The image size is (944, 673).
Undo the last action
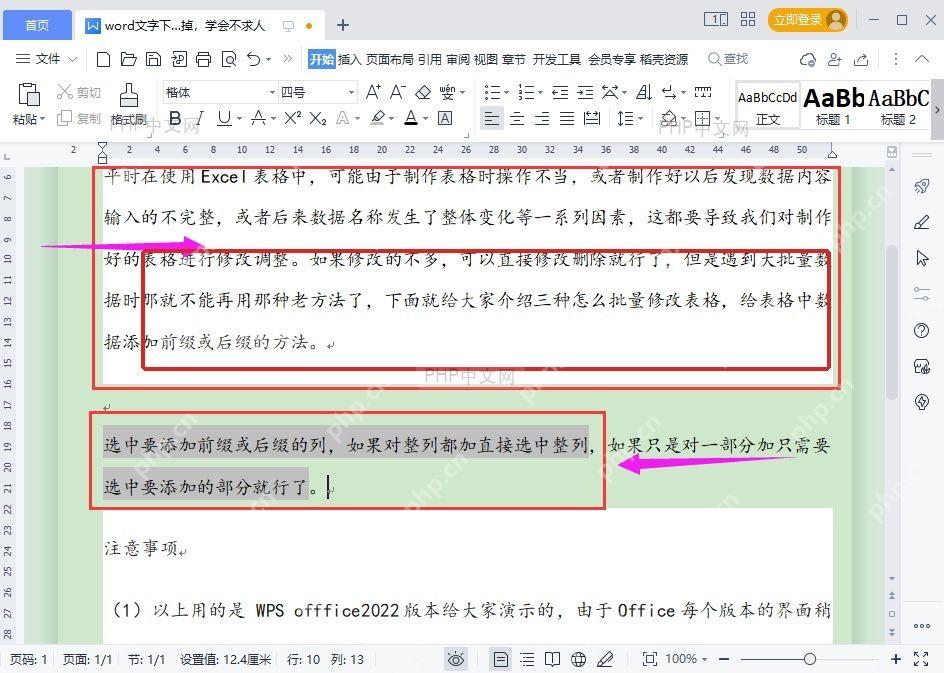[x=253, y=59]
